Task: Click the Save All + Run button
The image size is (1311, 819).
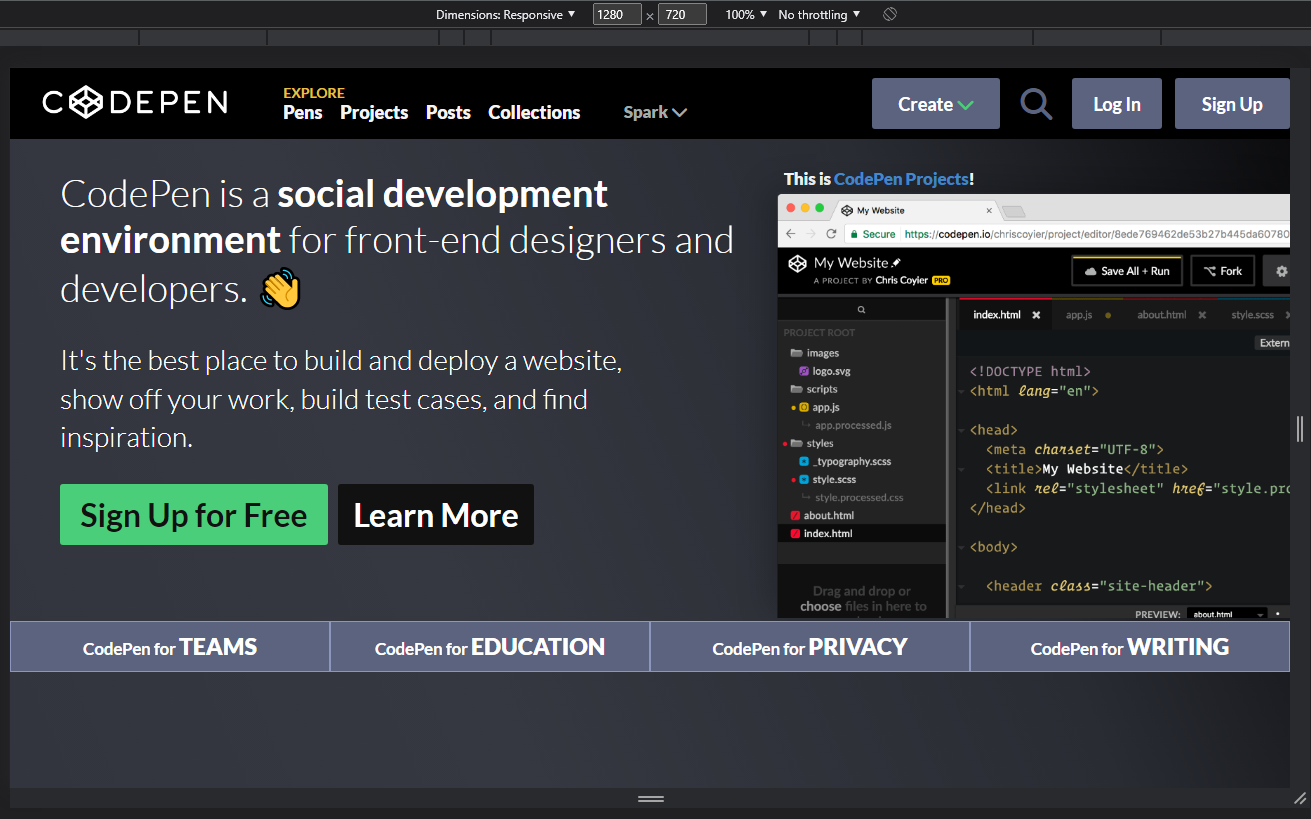Action: click(1127, 271)
